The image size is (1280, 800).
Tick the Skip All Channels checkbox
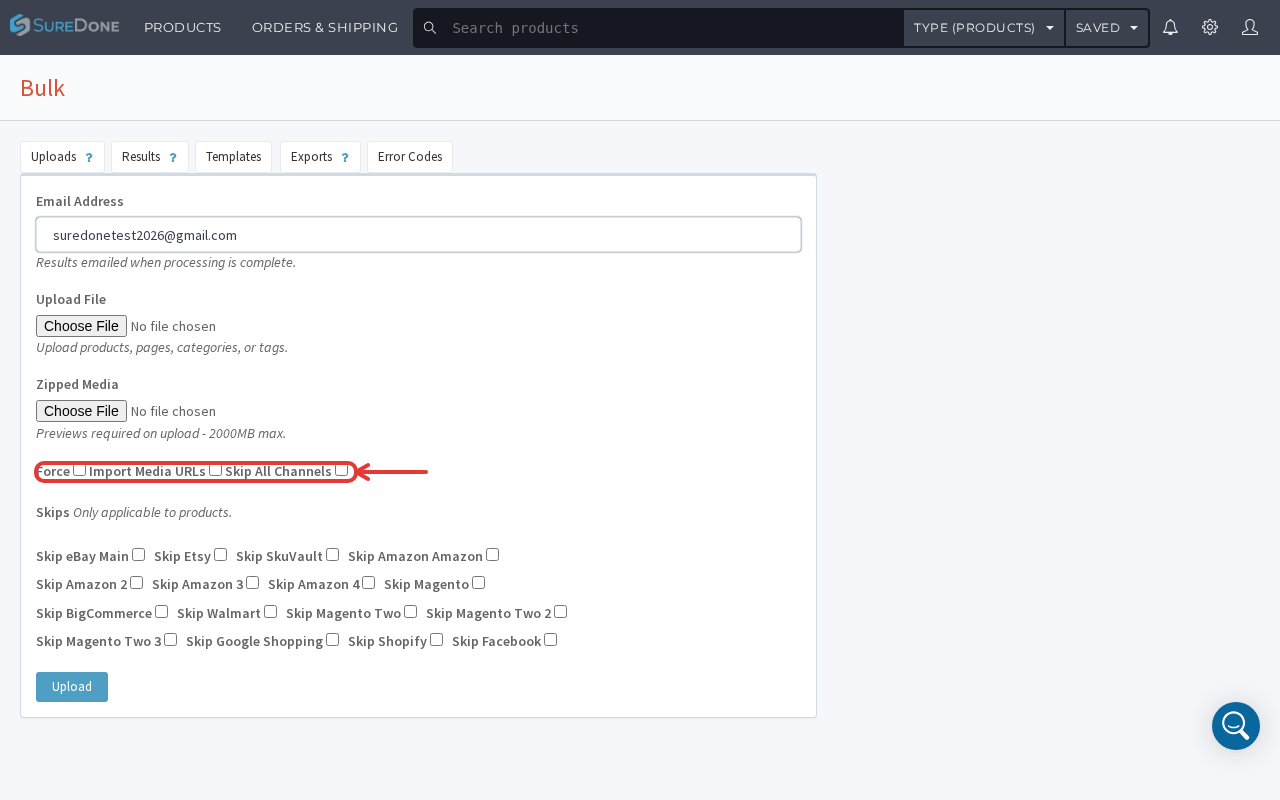tap(341, 469)
